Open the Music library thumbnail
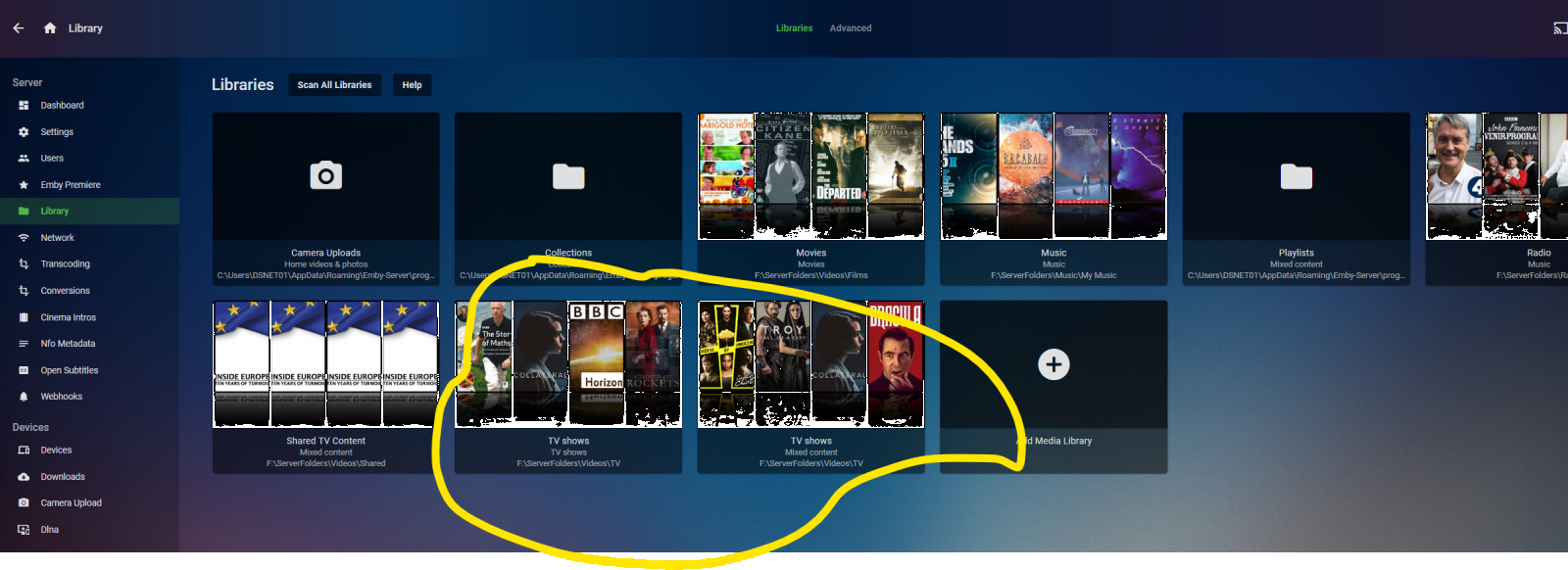The height and width of the screenshot is (570, 1568). pos(1053,176)
